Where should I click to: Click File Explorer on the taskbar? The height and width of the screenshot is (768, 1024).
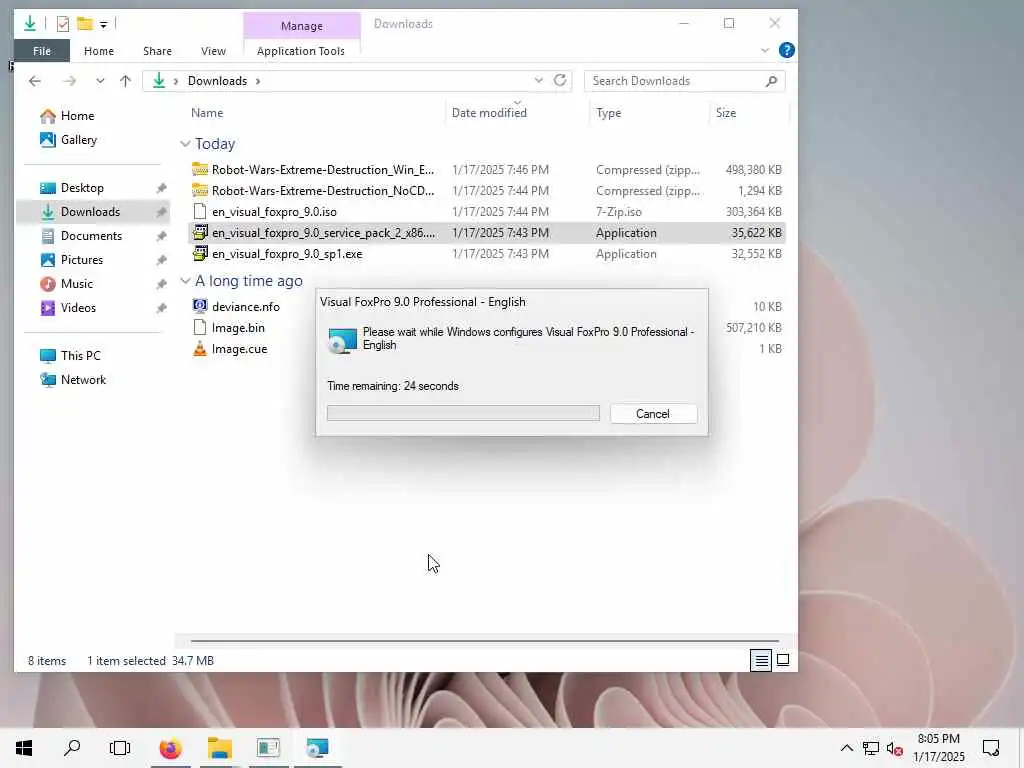pos(219,748)
